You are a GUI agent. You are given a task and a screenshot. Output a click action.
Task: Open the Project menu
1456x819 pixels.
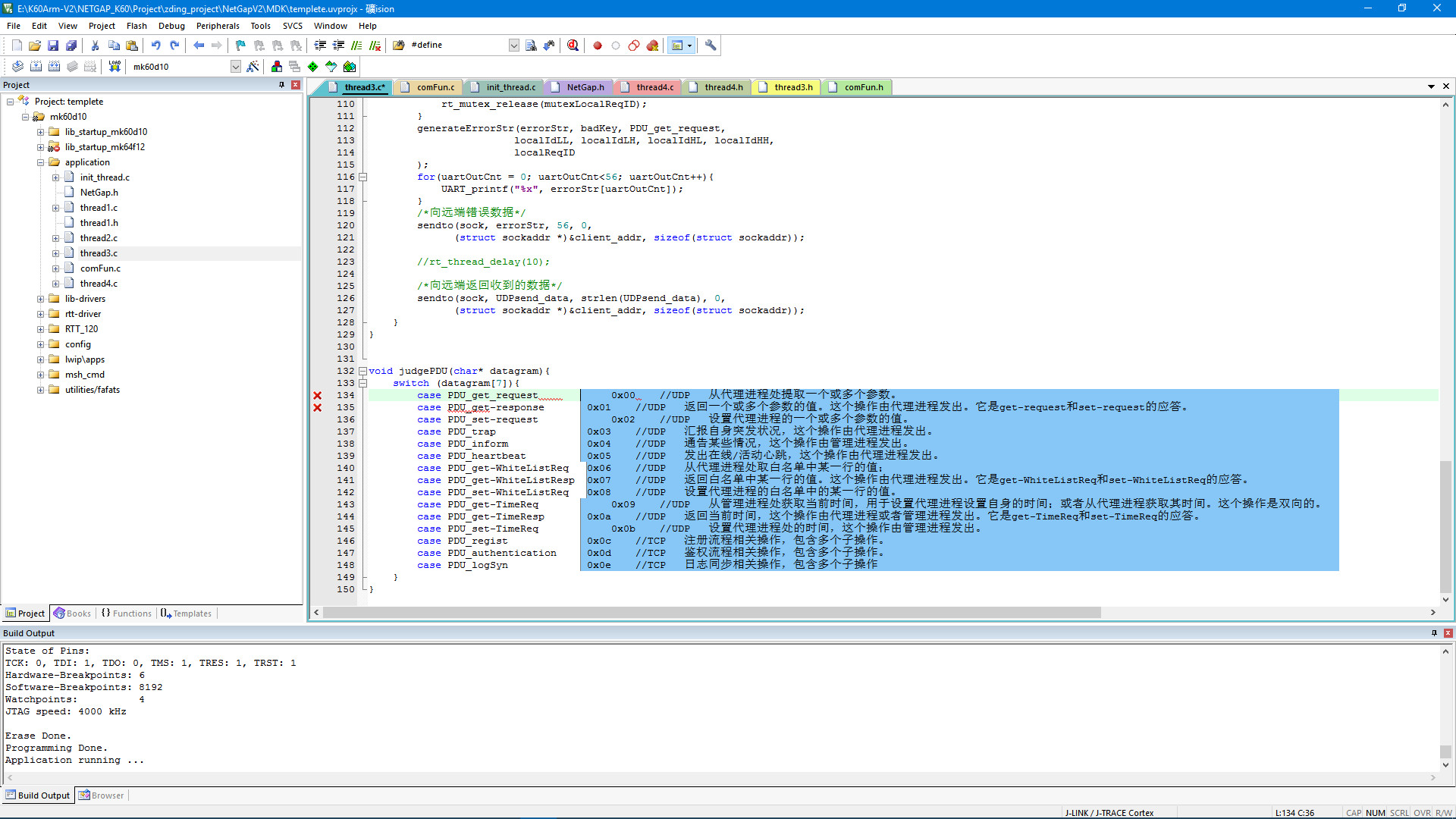[102, 26]
